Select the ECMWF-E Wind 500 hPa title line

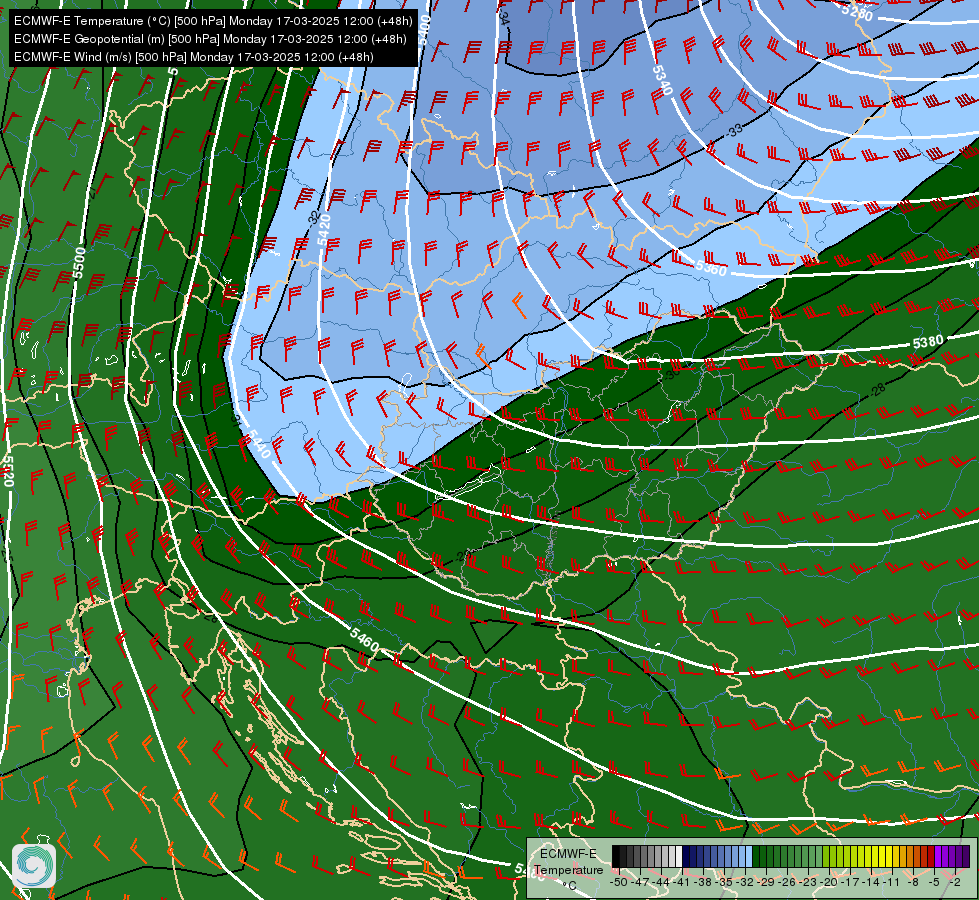click(x=194, y=57)
